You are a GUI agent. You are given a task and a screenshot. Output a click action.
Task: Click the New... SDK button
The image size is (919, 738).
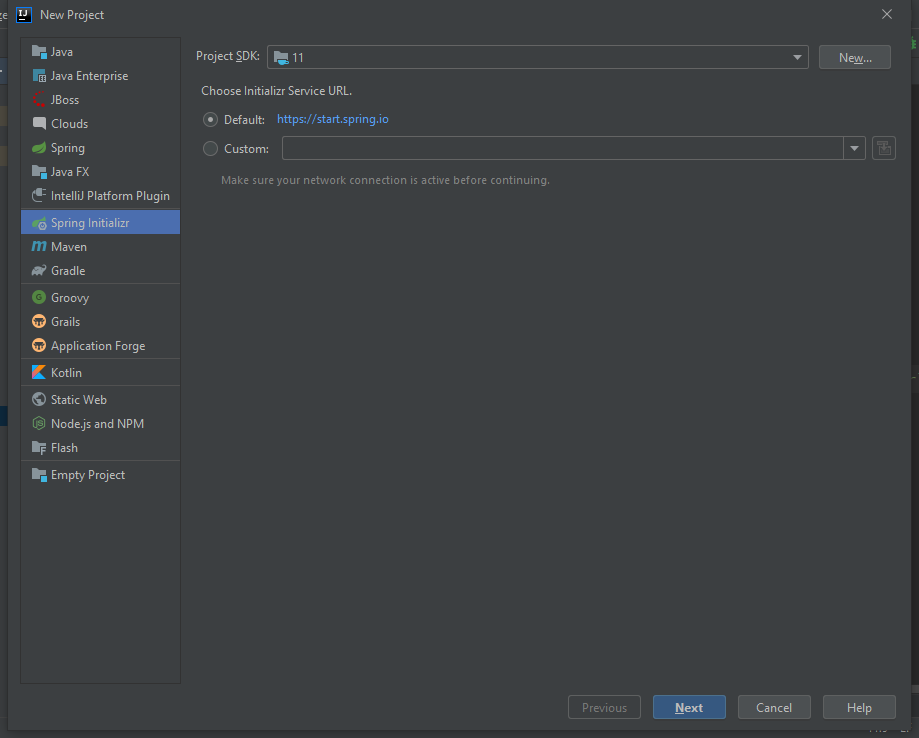(x=854, y=58)
